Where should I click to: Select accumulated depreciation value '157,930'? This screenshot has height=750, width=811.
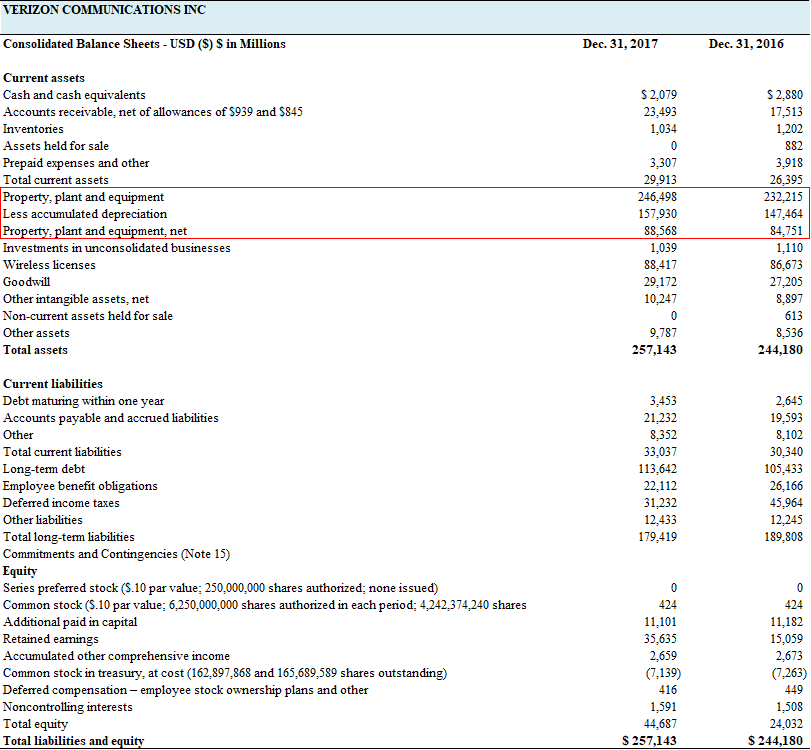pyautogui.click(x=657, y=214)
